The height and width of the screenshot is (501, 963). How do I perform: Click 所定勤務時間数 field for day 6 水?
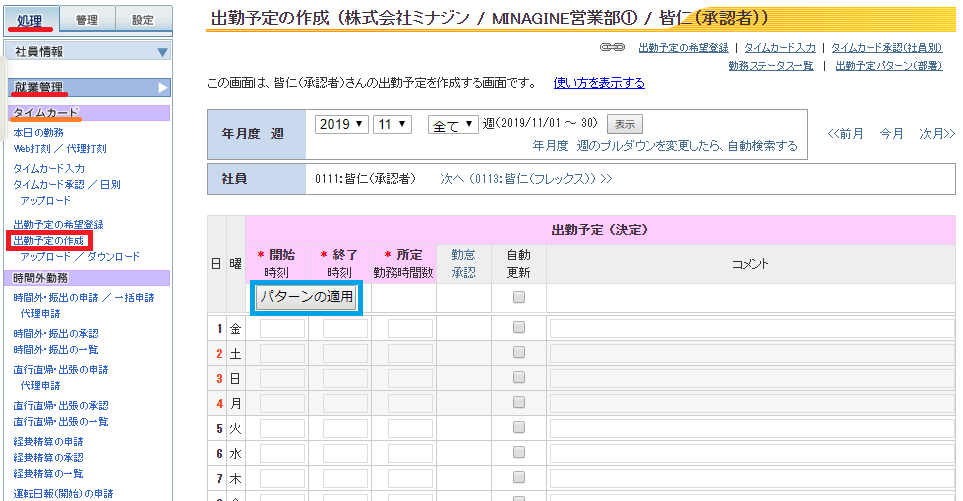410,454
